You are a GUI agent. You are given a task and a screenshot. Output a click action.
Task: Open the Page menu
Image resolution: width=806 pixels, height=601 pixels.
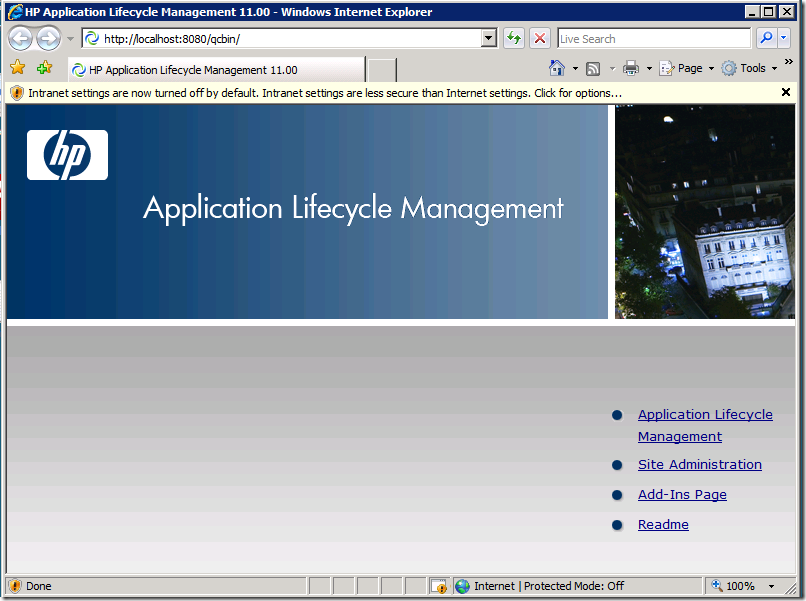(687, 68)
